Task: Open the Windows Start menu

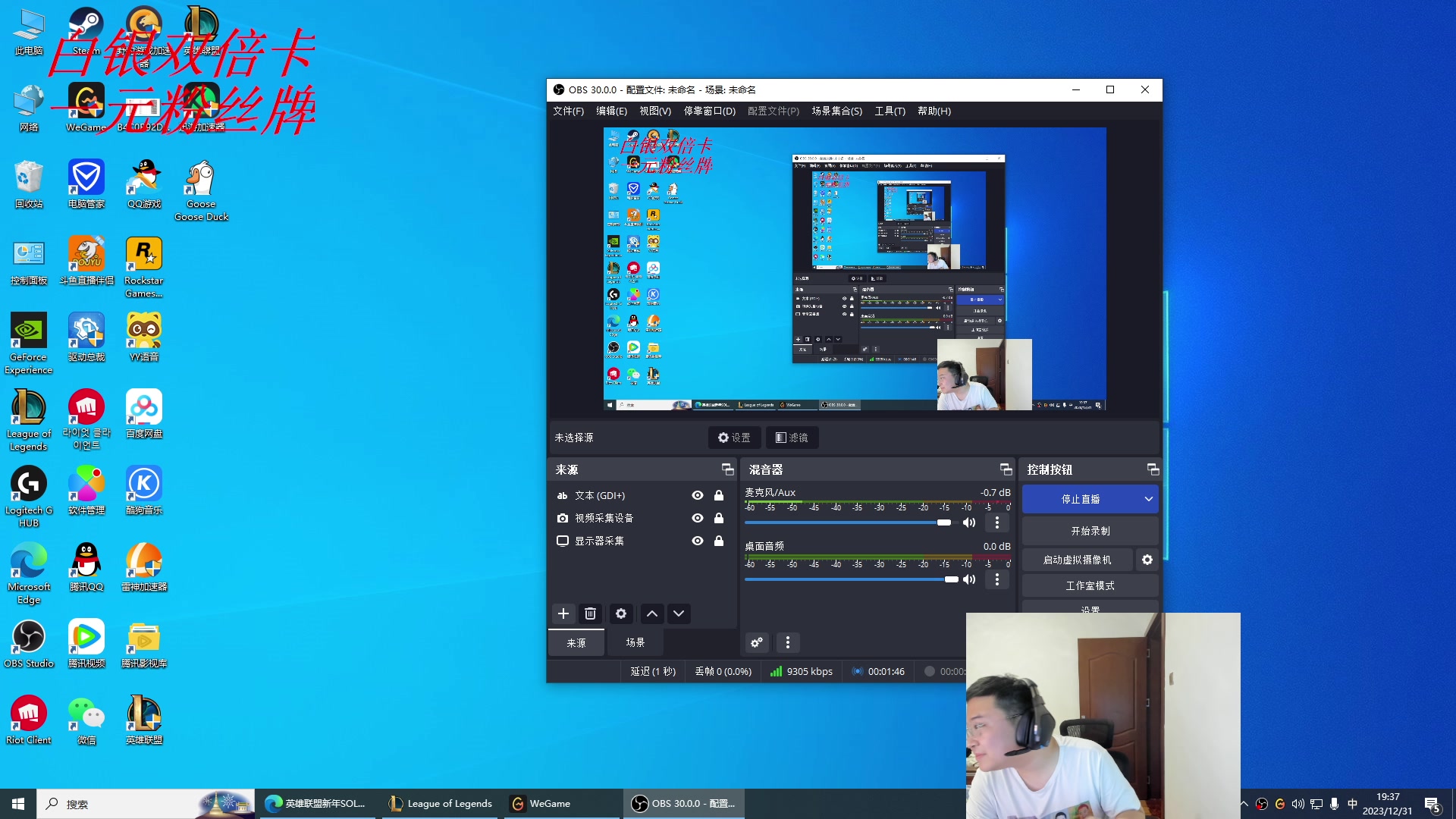Action: click(x=18, y=804)
